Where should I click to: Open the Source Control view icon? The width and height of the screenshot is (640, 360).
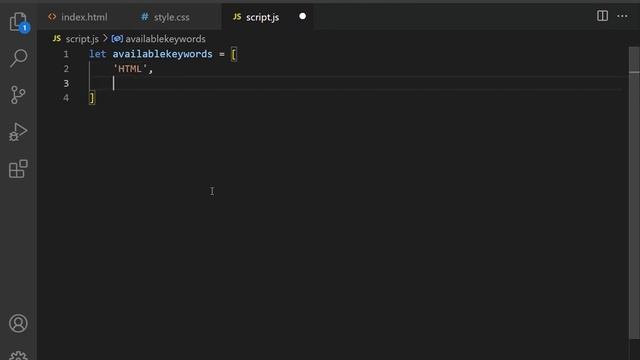[18, 95]
